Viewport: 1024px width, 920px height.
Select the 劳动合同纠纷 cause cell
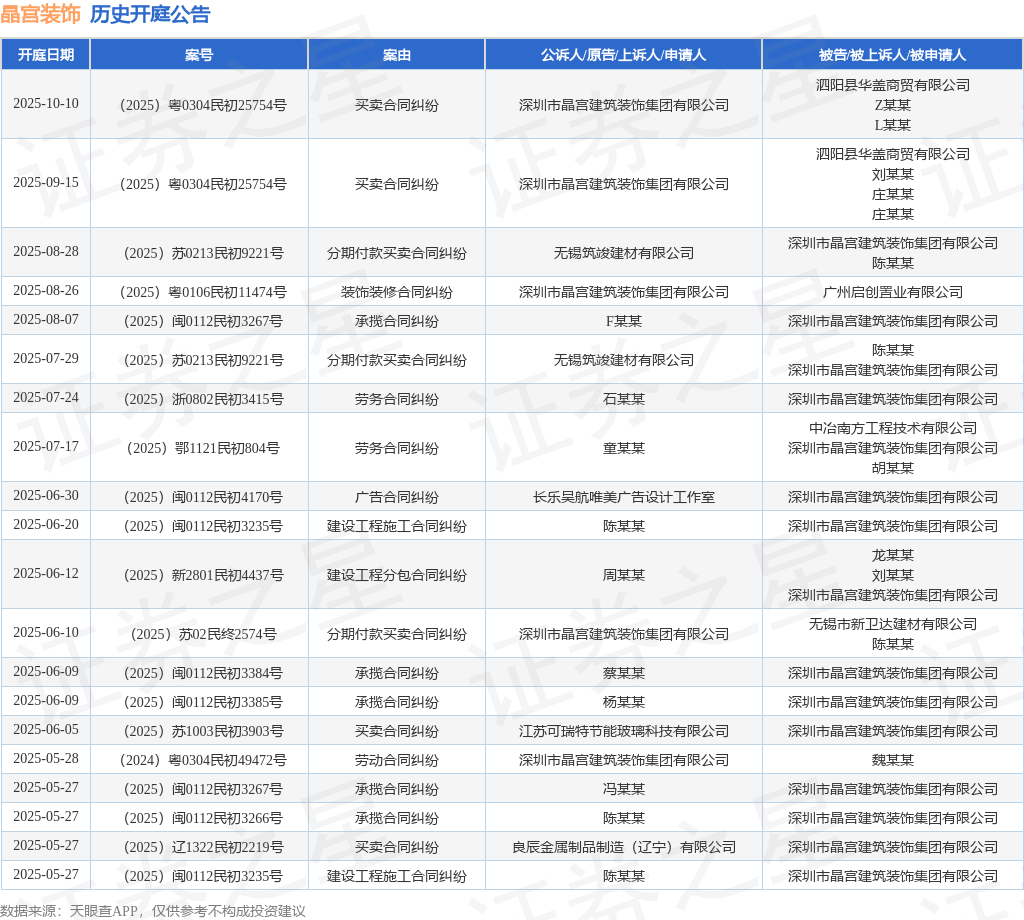tap(396, 760)
